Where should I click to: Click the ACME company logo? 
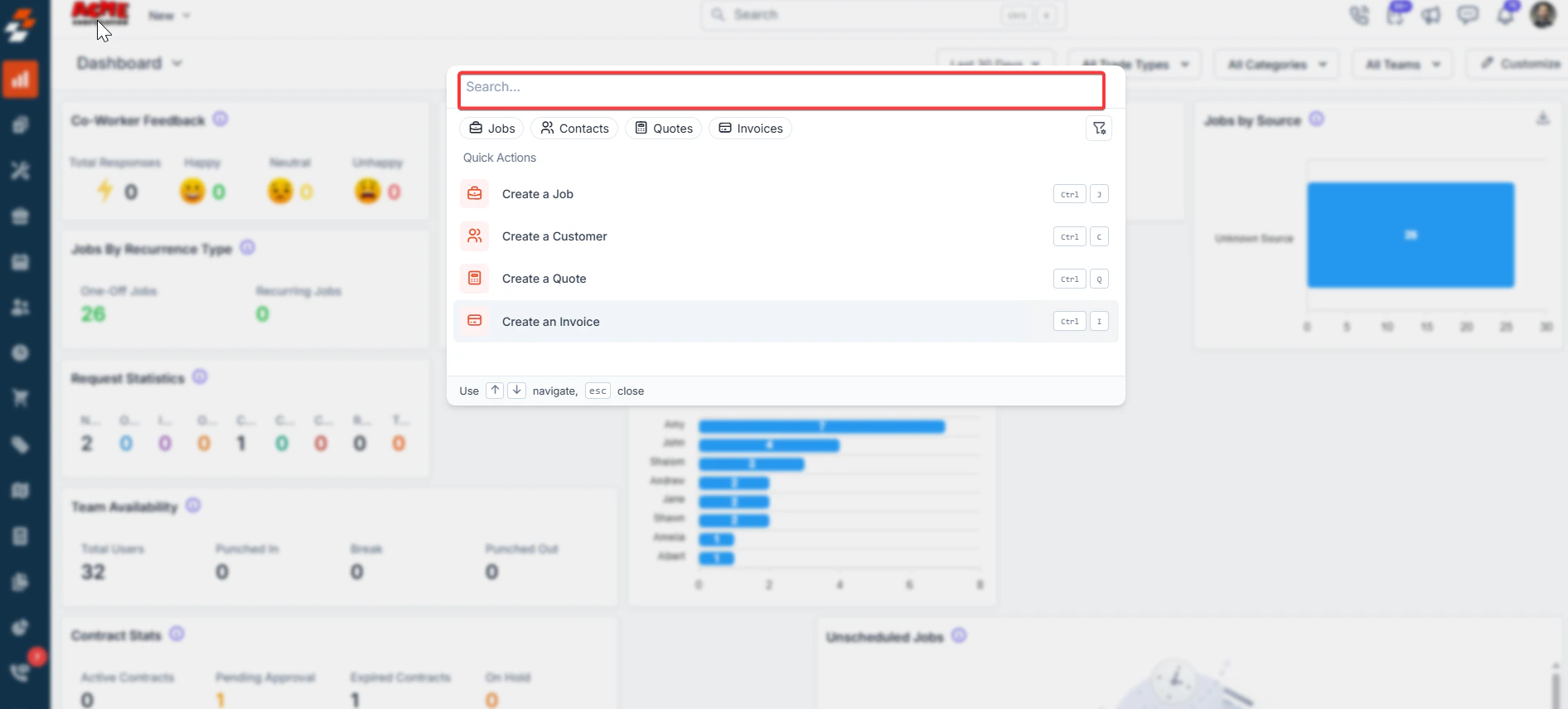point(100,14)
